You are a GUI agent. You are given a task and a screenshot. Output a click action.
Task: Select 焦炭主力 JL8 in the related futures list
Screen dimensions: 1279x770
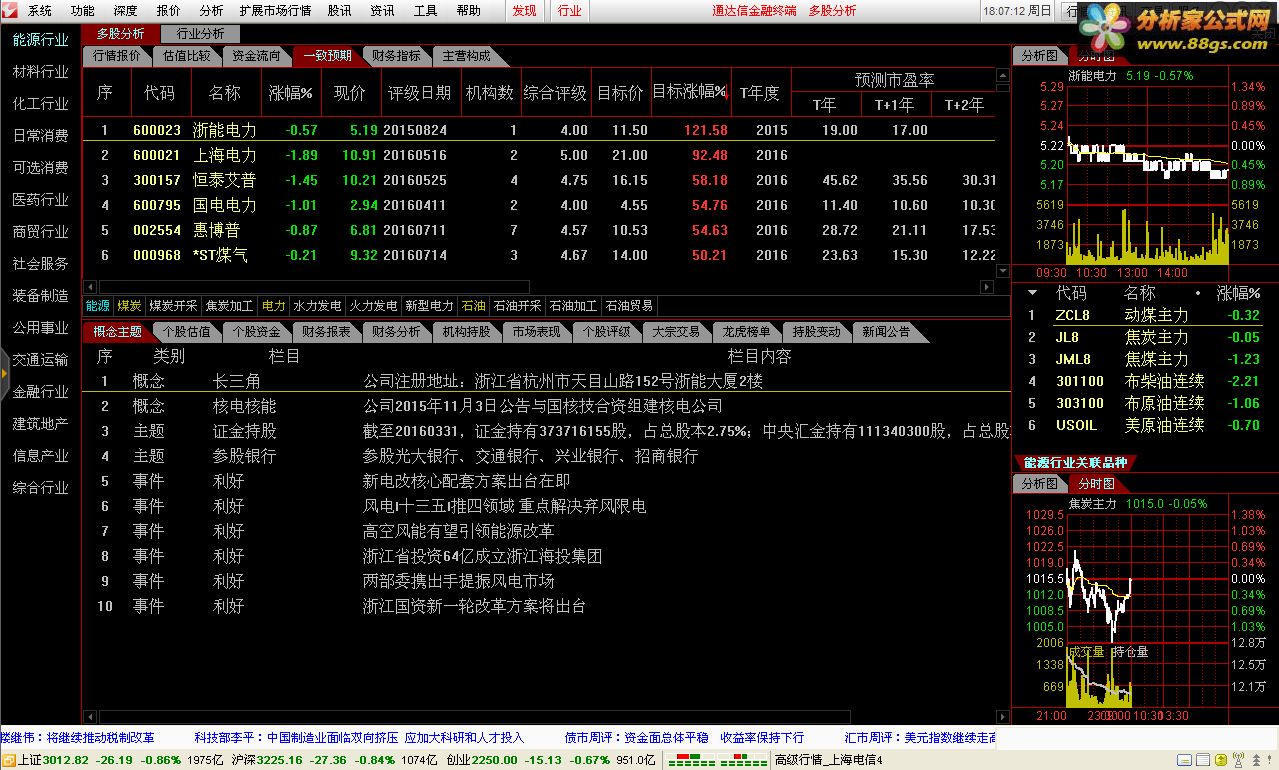pos(1146,337)
